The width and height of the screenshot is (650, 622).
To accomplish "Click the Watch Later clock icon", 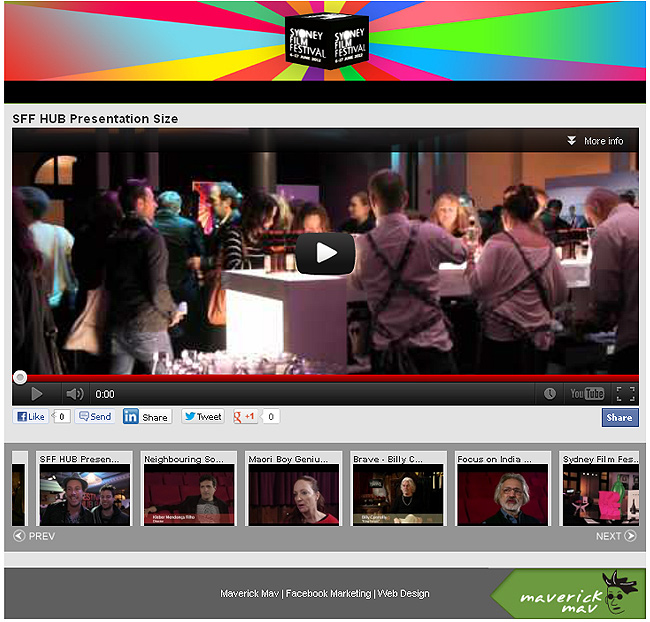I will [550, 394].
